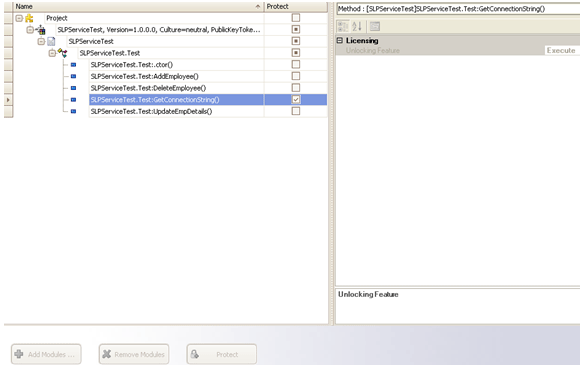Check Protect box for .ctor() method
This screenshot has width=583, height=369.
click(x=296, y=64)
